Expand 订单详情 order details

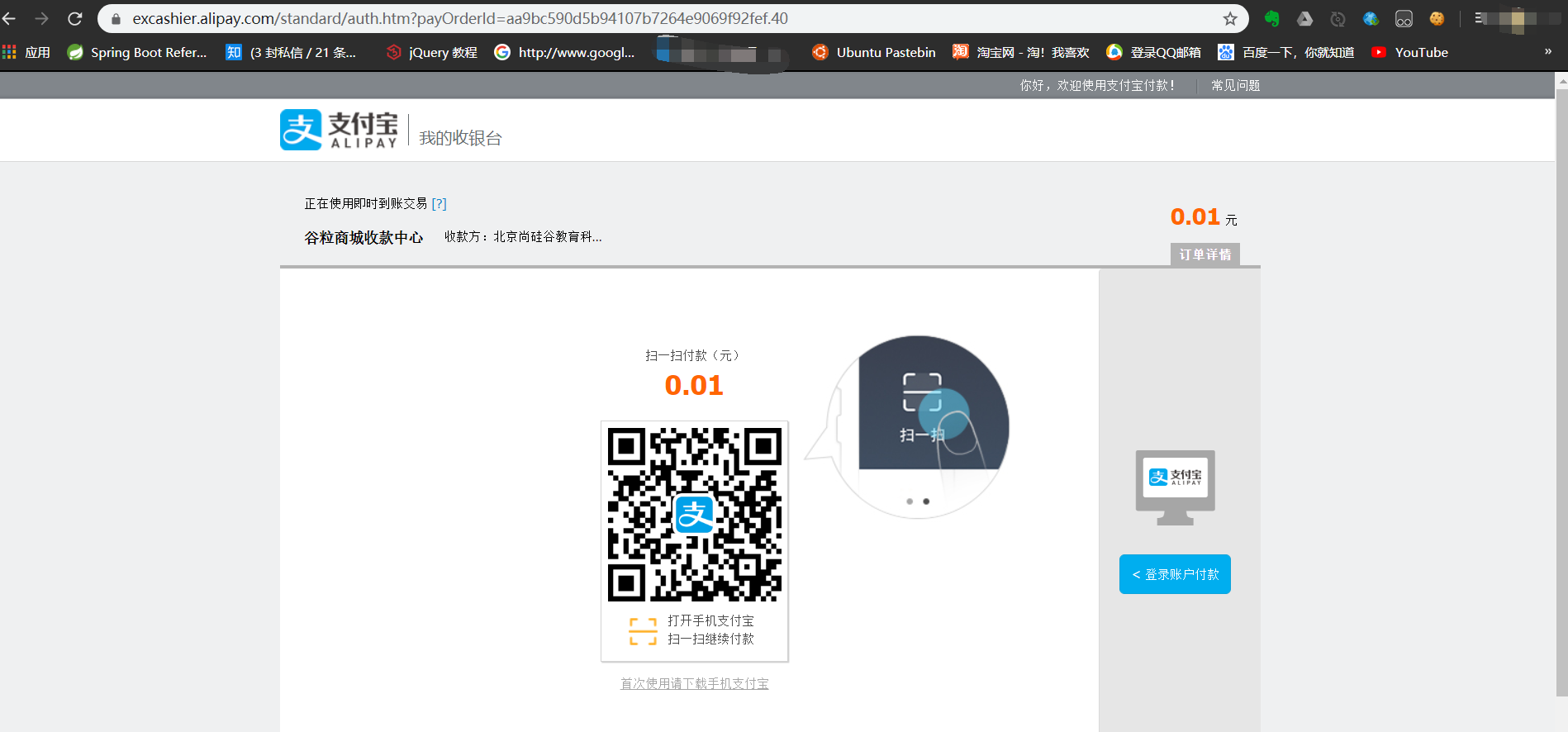pos(1205,254)
